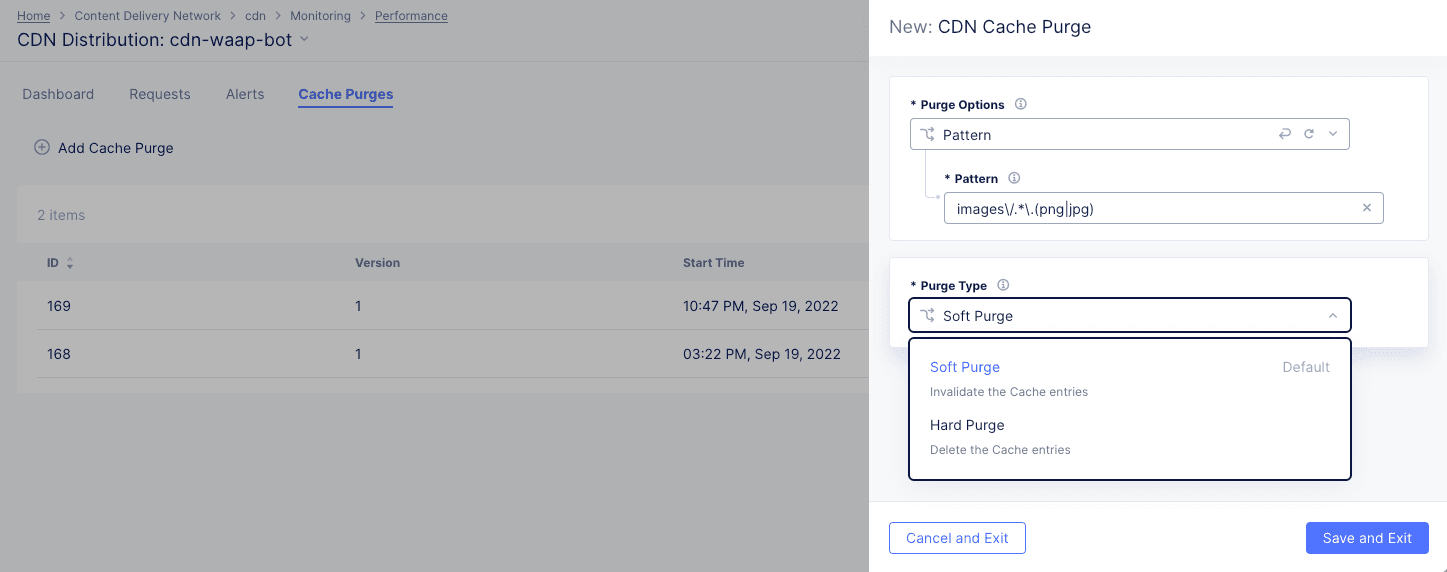1447x572 pixels.
Task: Click the Save and Exit button
Action: [x=1367, y=538]
